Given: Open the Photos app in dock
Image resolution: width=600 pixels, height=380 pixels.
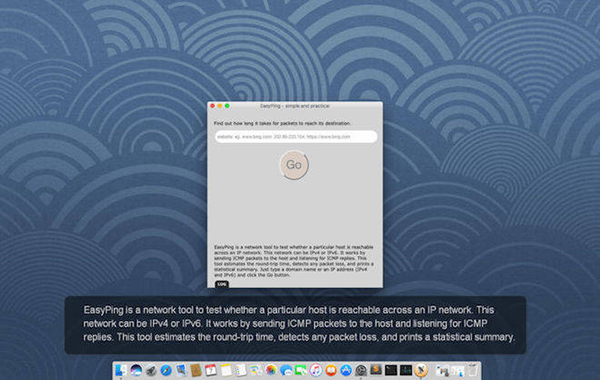Looking at the screenshot, I should (271, 370).
